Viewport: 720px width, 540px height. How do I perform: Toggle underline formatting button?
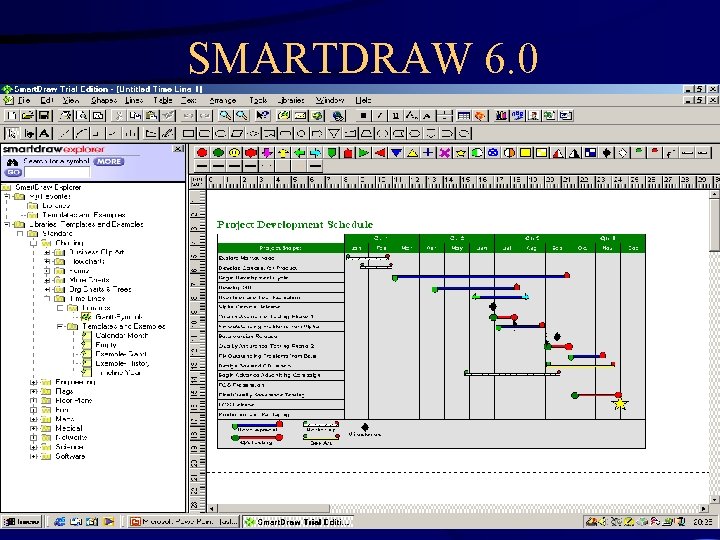396,115
